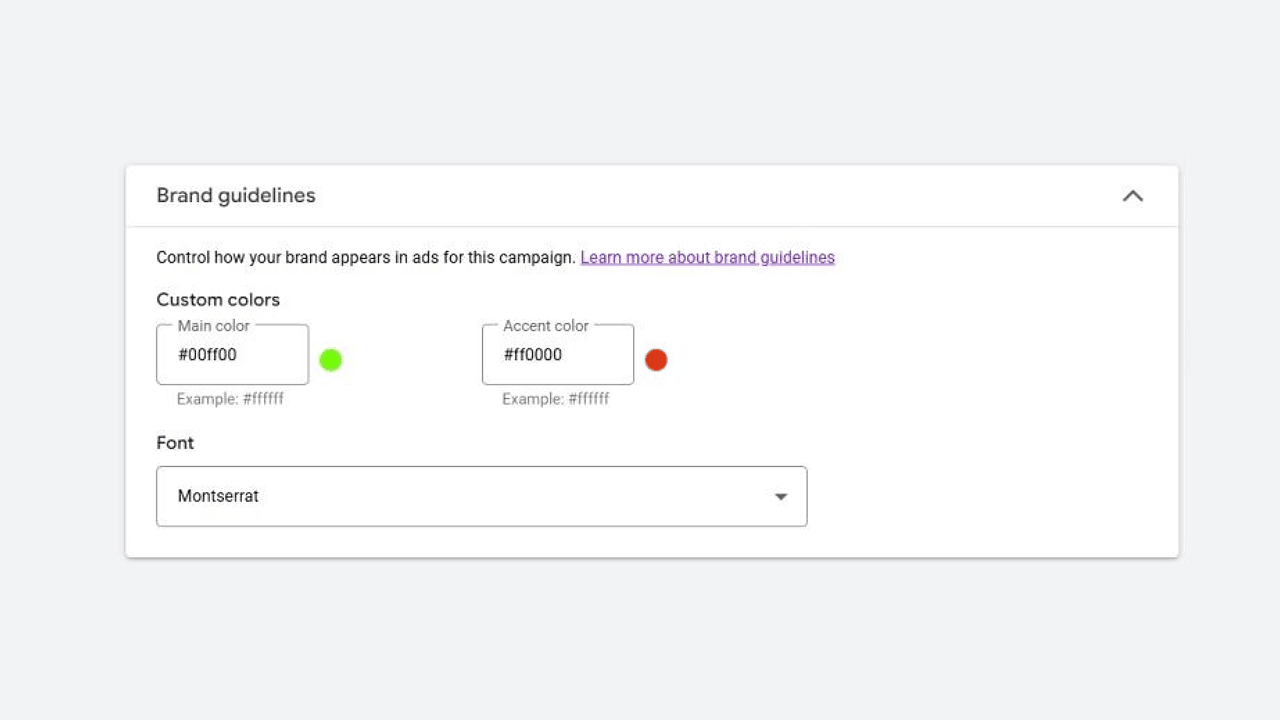Click empty area of Brand guidelines header bar
The width and height of the screenshot is (1280, 720).
coord(700,196)
